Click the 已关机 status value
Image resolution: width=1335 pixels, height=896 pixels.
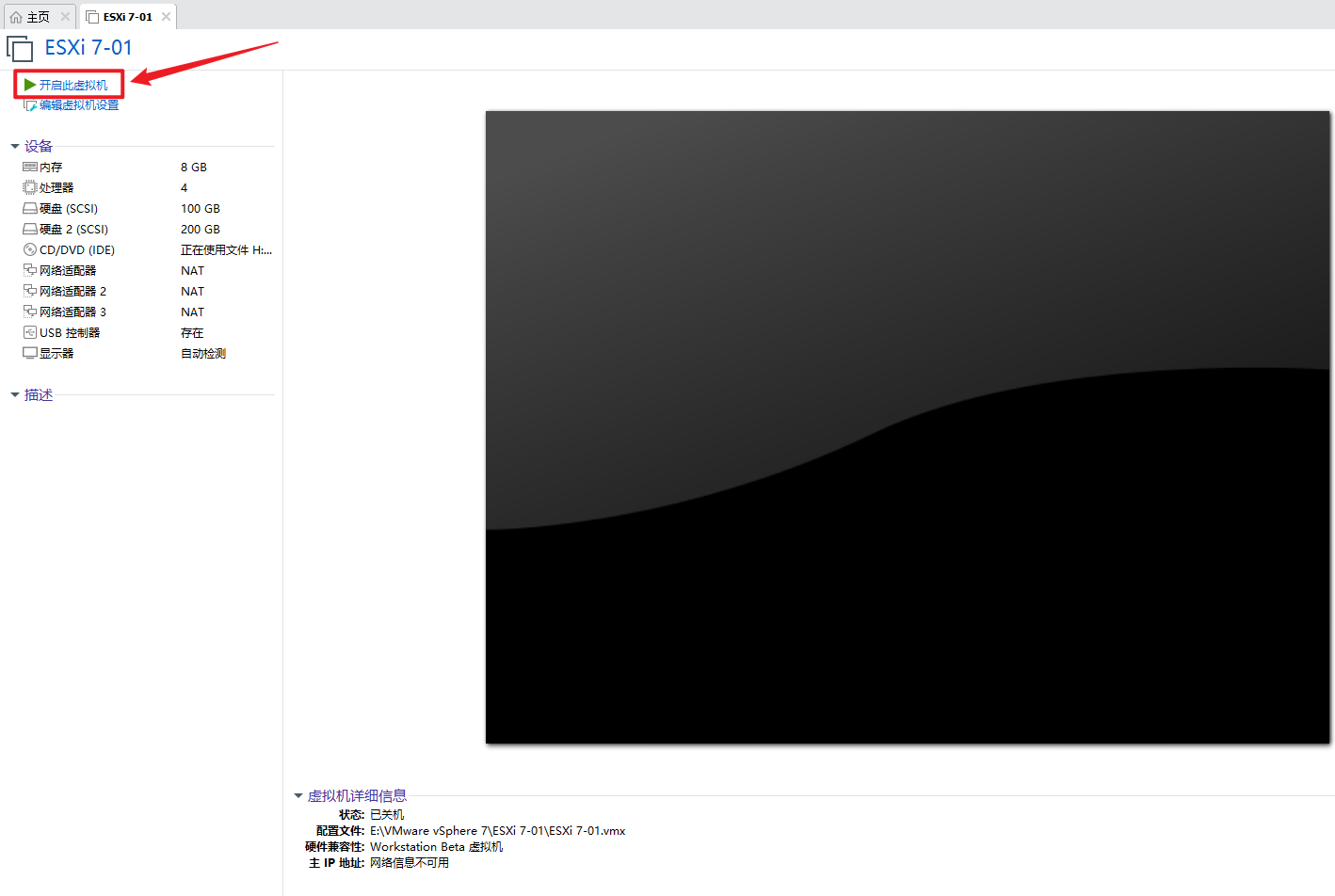[x=387, y=815]
